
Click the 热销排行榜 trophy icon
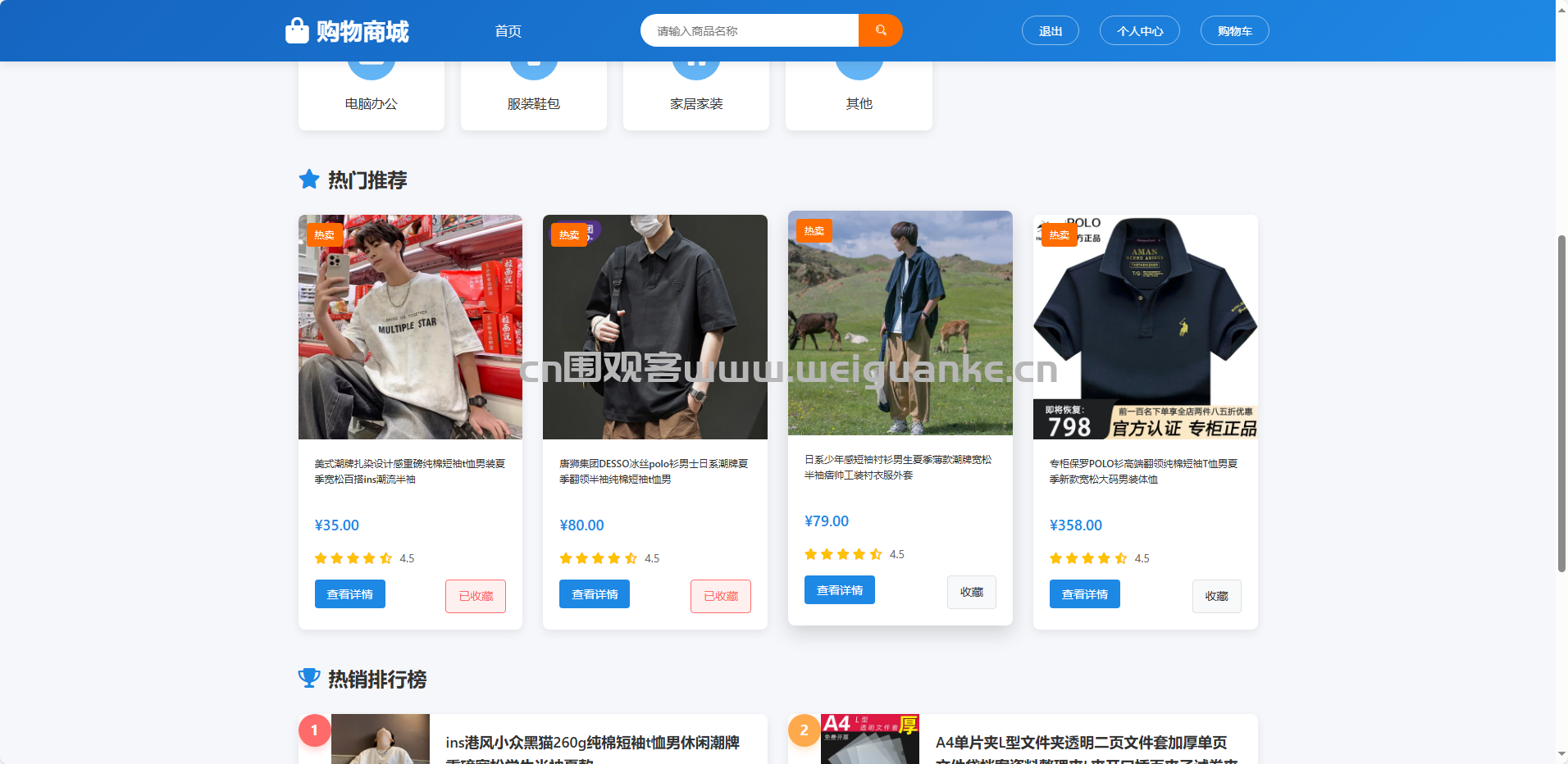(309, 678)
